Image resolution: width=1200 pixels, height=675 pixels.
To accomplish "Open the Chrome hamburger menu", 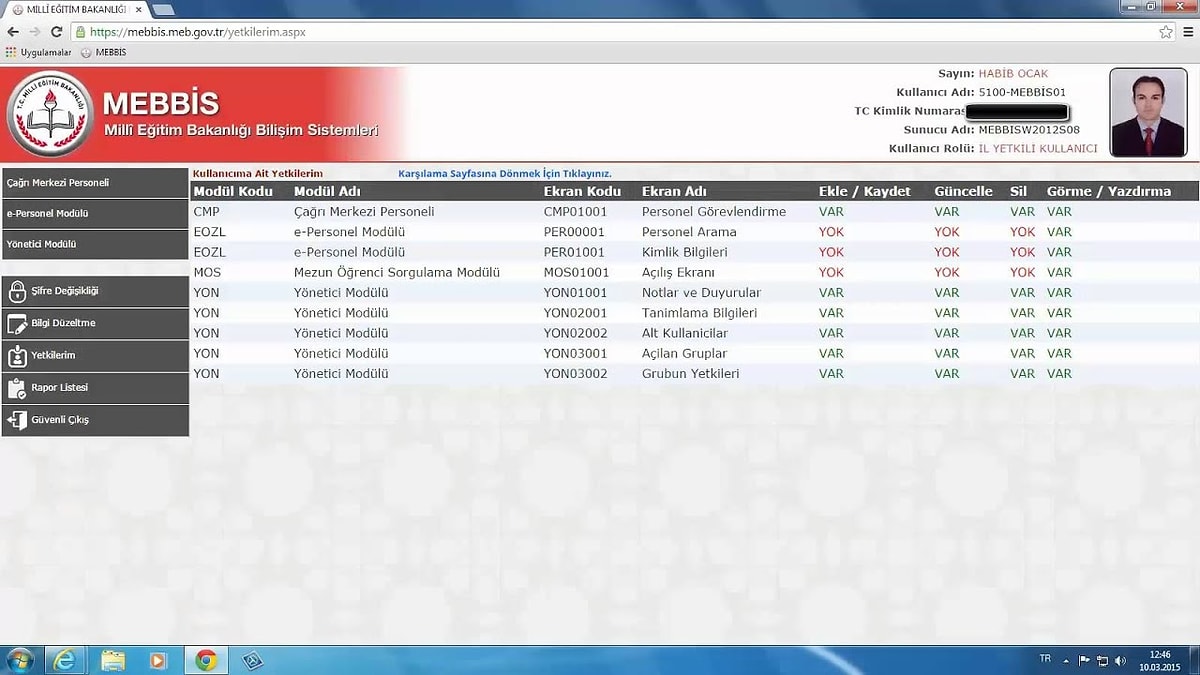I will coord(1188,32).
